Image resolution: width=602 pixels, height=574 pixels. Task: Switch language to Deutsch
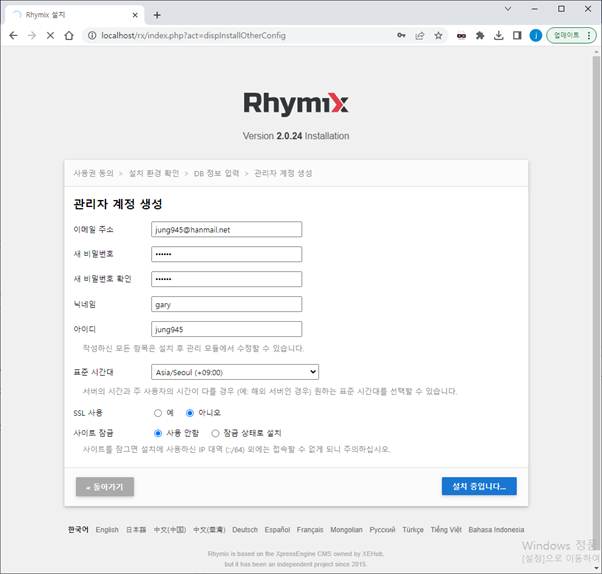point(245,530)
